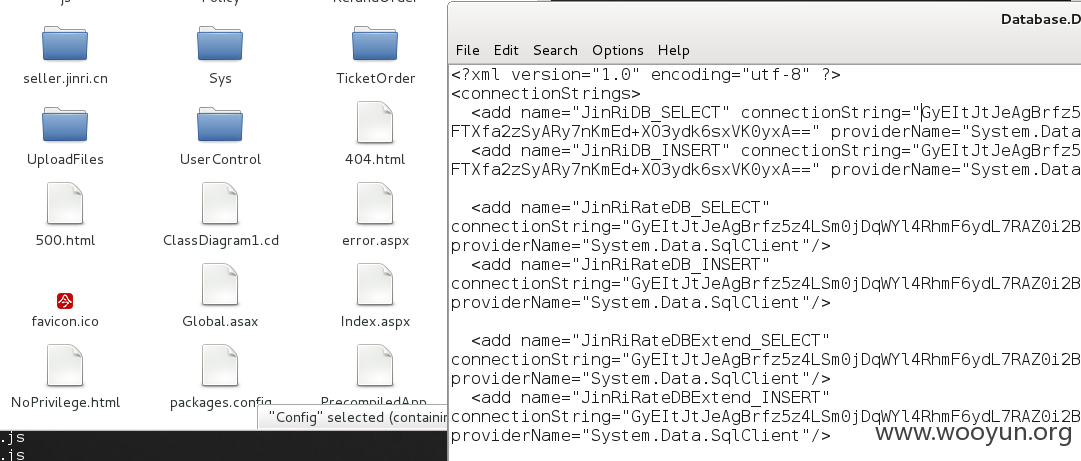Open the Edit menu in text editor
The image size is (1081, 461).
click(506, 50)
